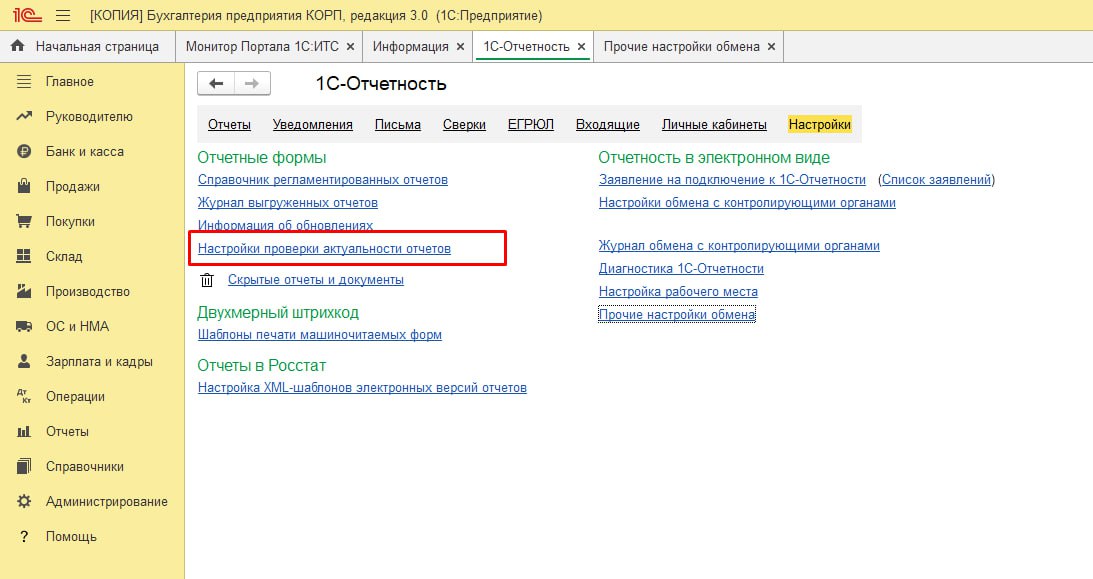Close the 1С-Отчетность tab
Image resolution: width=1093 pixels, height=579 pixels.
(581, 47)
